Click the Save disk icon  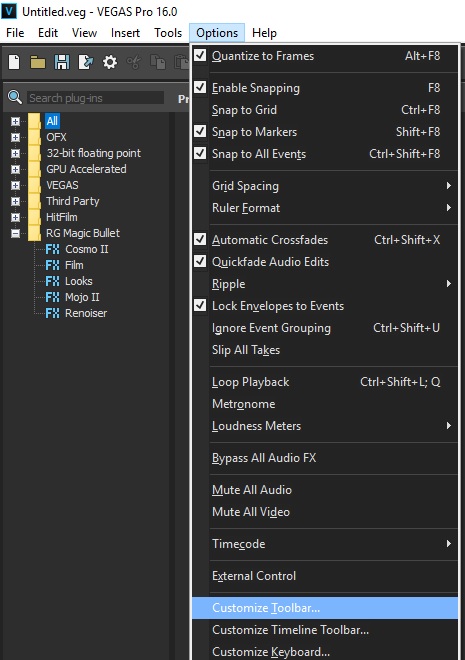coord(62,62)
